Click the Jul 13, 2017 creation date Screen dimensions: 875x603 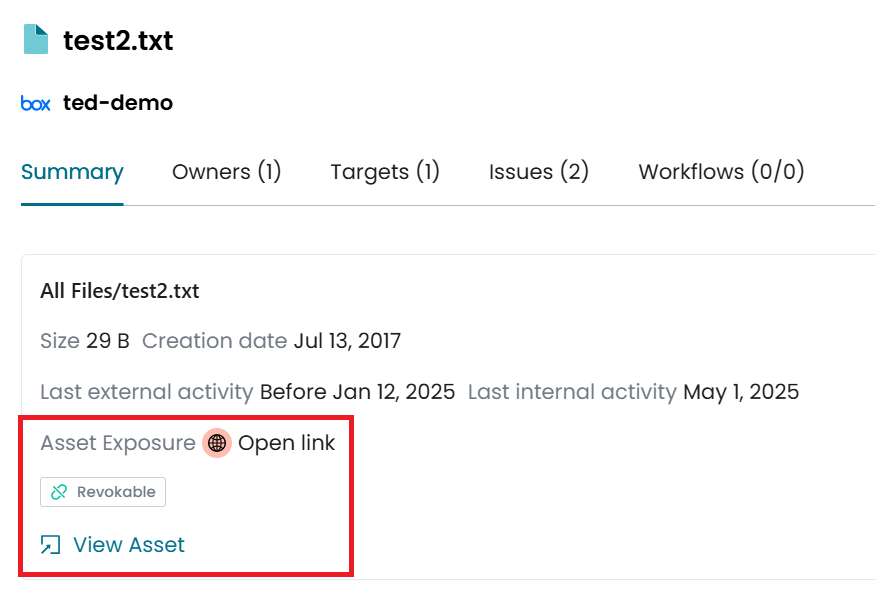point(347,341)
